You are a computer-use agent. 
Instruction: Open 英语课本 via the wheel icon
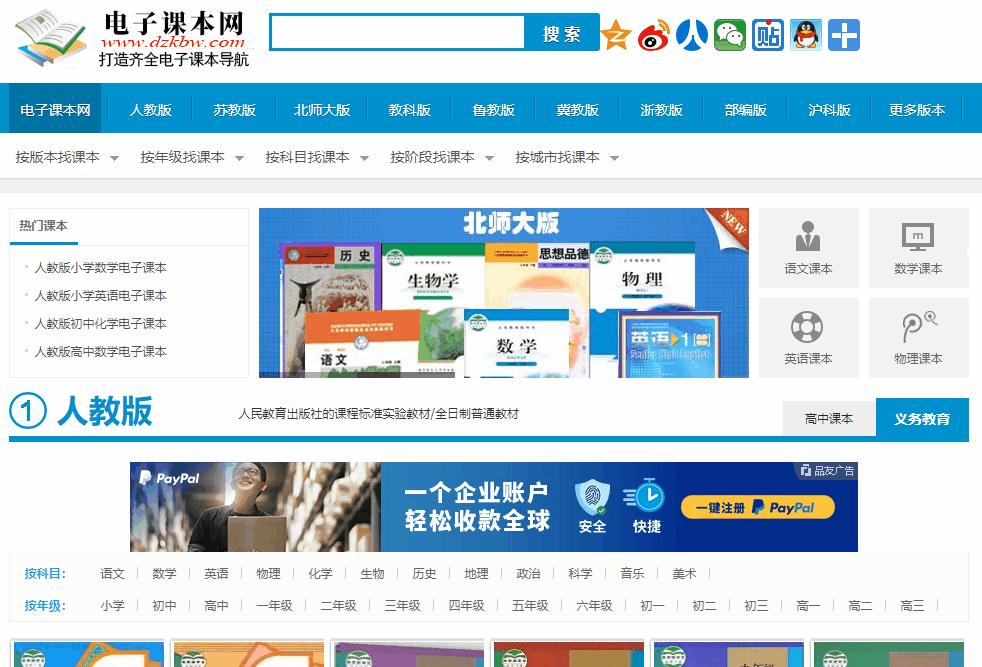[808, 337]
